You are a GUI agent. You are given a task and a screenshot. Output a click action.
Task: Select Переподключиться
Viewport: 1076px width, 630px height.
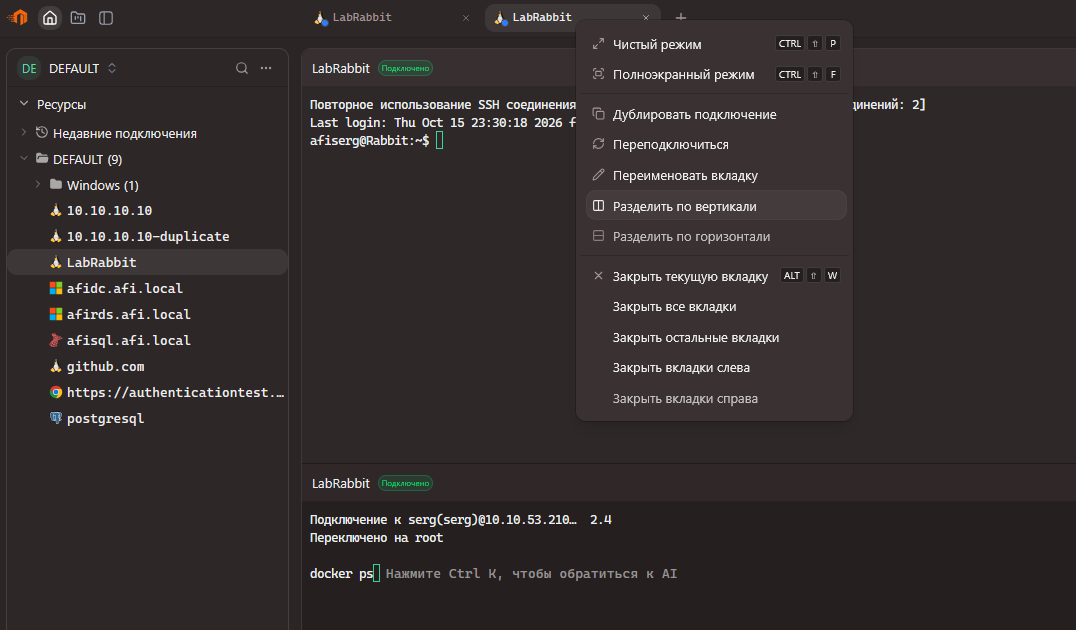click(x=716, y=145)
